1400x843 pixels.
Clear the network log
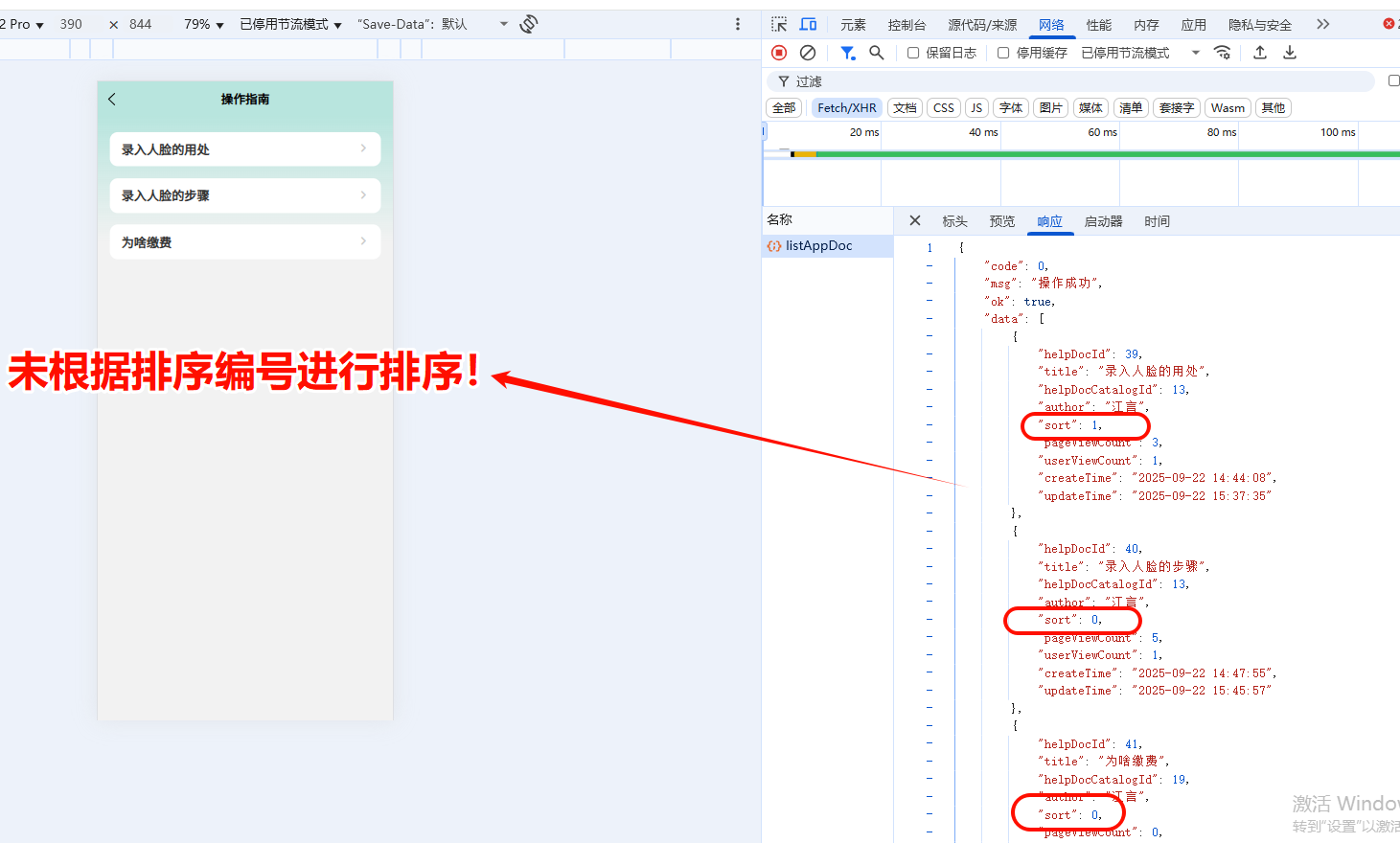coord(807,53)
